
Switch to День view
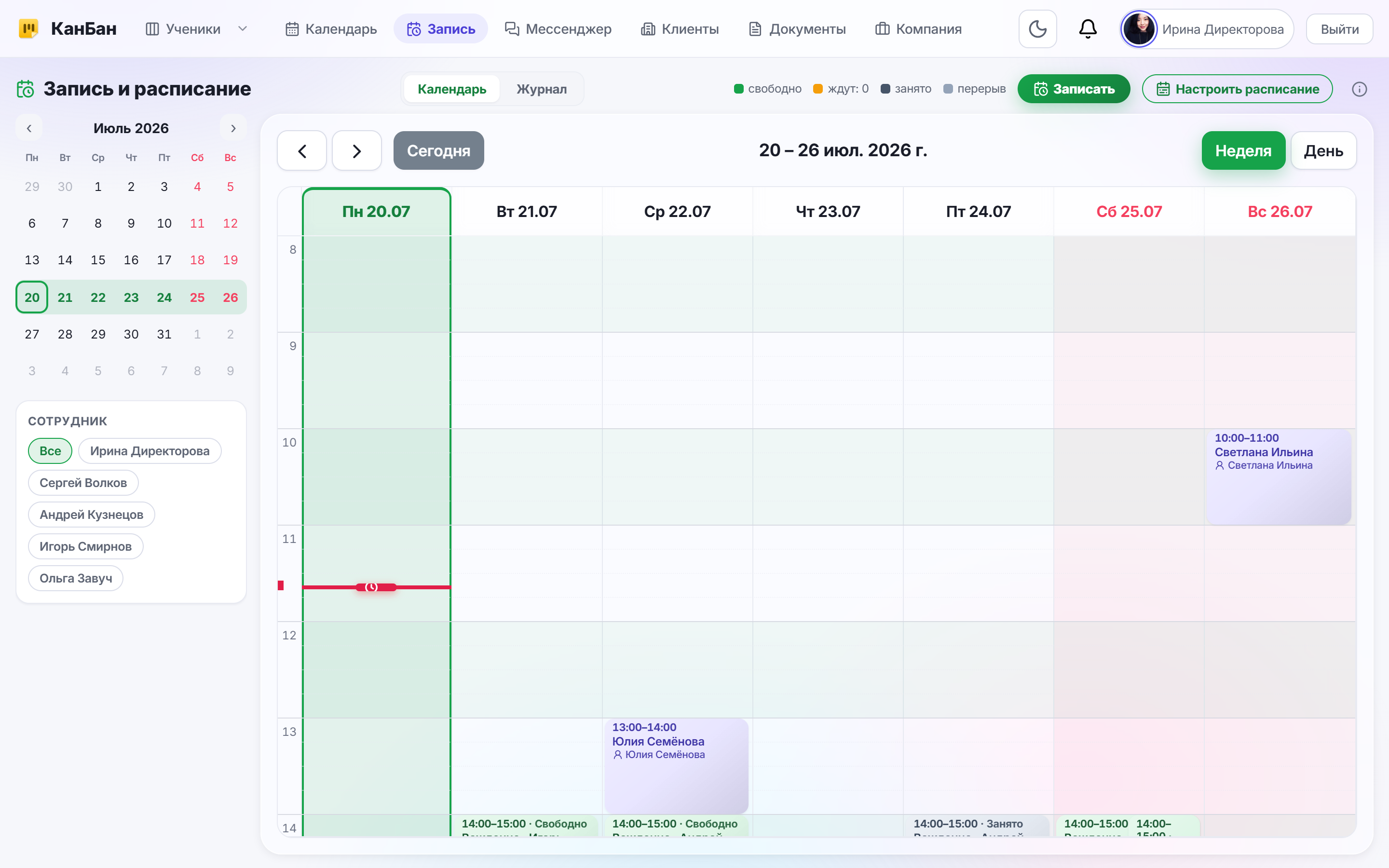click(1323, 150)
